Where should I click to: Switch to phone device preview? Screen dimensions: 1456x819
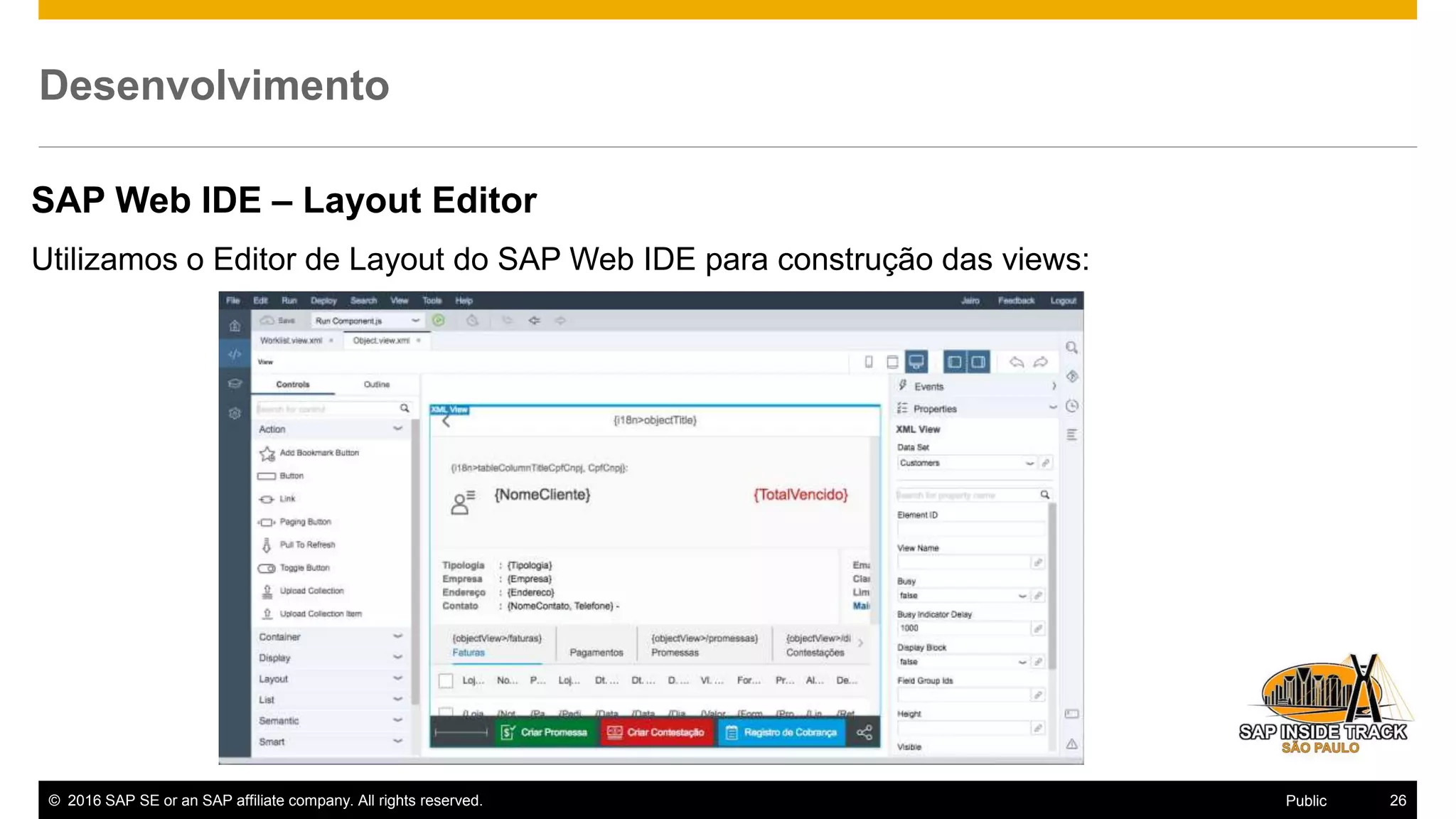click(x=868, y=362)
